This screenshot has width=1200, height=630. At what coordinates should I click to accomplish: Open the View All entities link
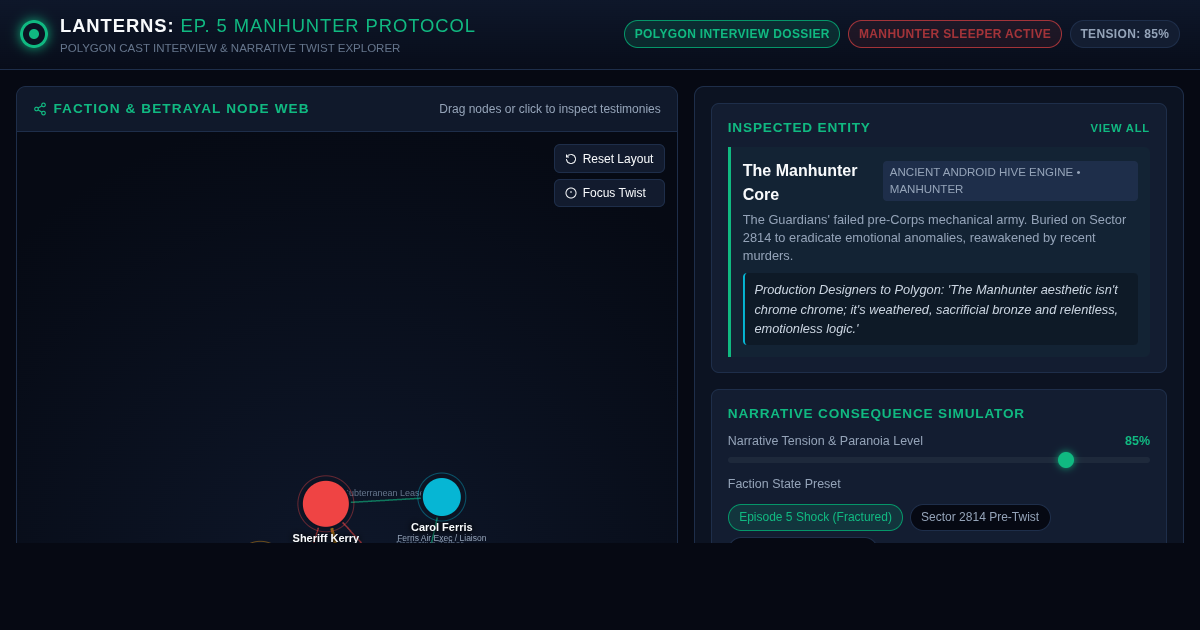click(1120, 128)
